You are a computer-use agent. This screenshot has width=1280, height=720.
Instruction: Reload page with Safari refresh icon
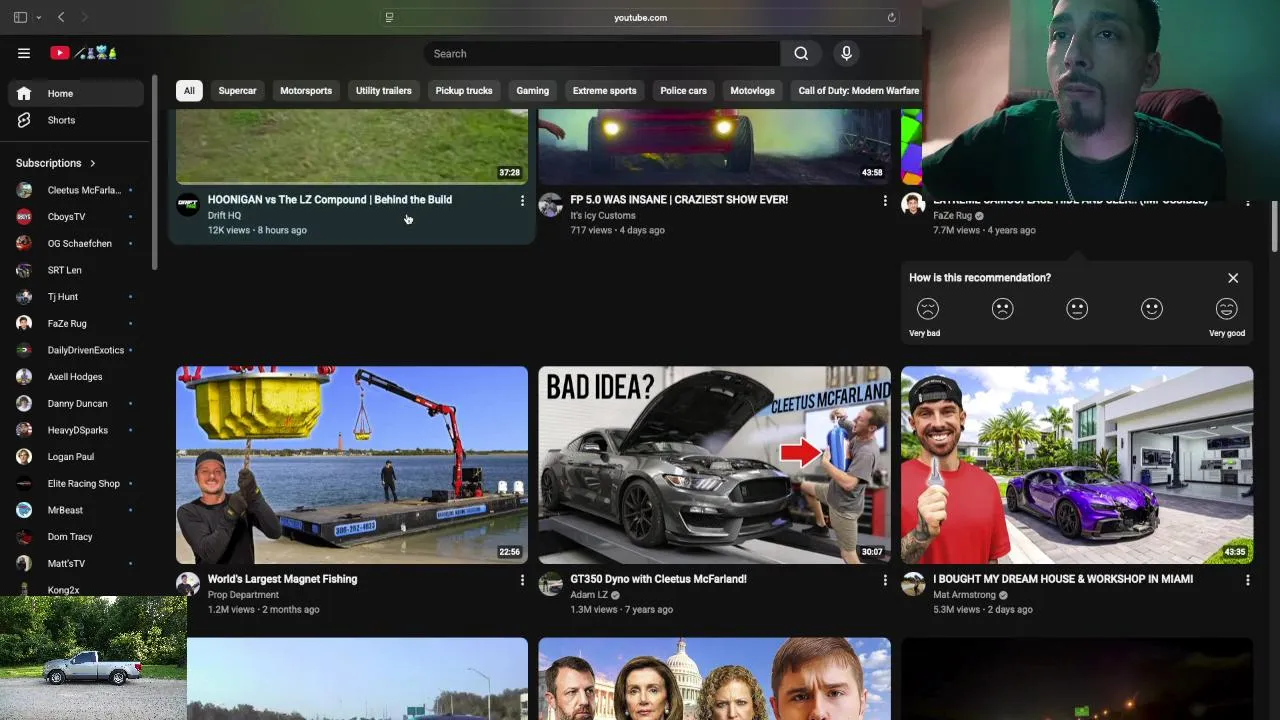point(891,17)
